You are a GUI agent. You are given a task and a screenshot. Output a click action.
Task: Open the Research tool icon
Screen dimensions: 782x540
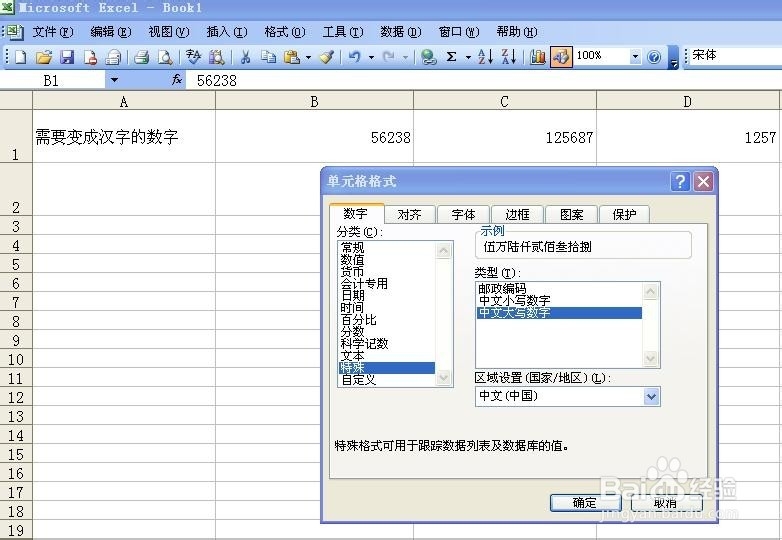(x=216, y=57)
